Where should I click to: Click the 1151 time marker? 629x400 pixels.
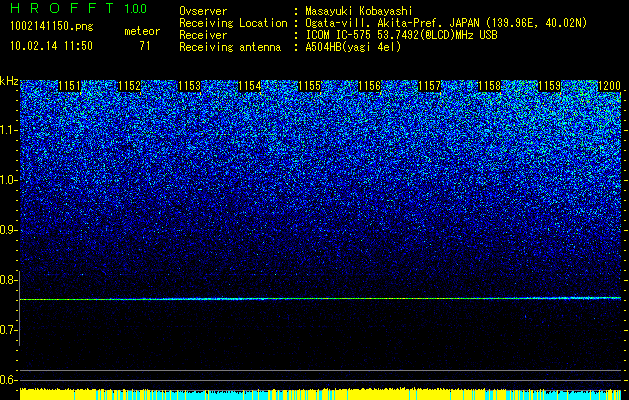[69, 86]
